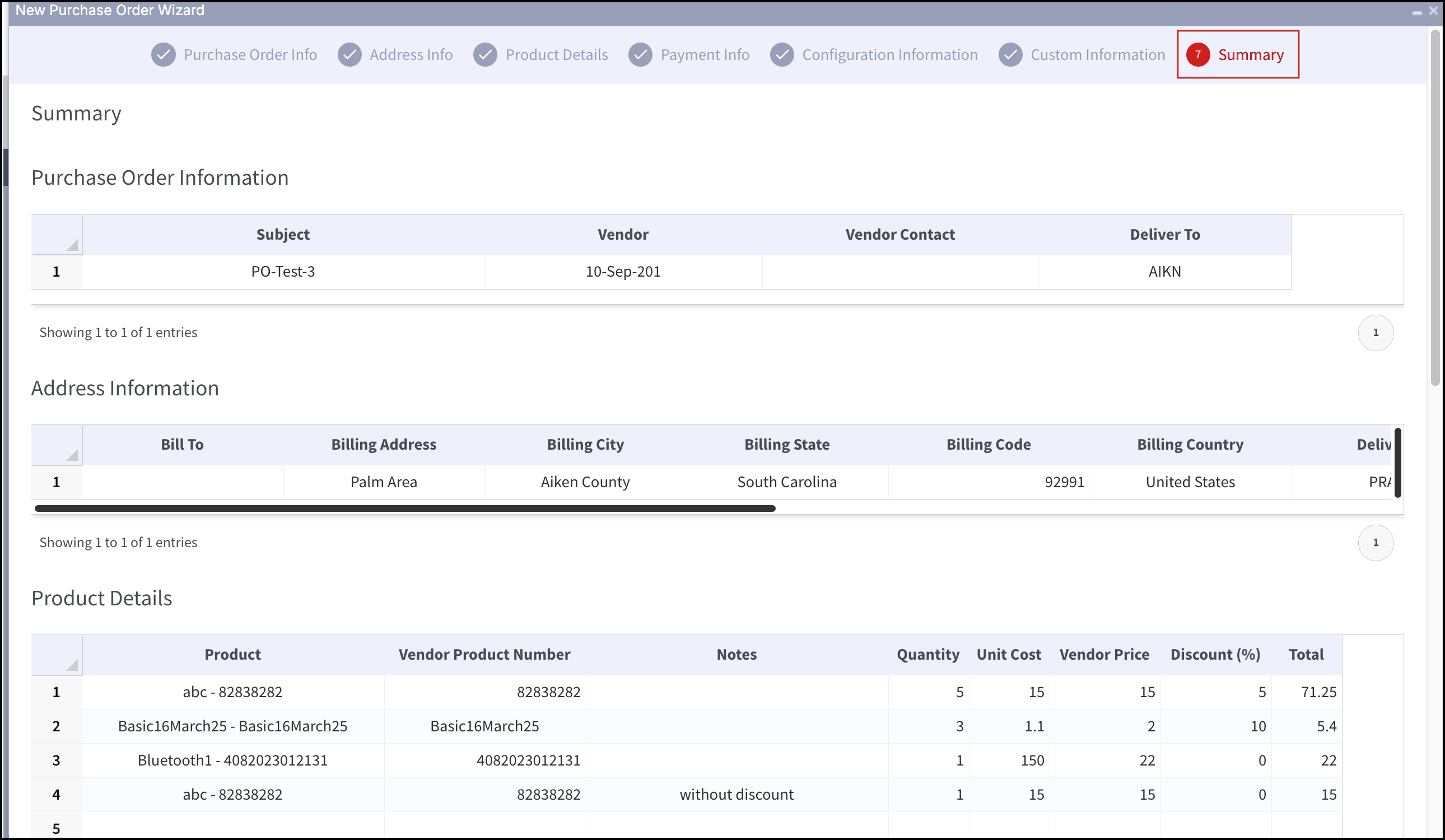
Task: Go to the Payment Info step
Action: pos(705,55)
